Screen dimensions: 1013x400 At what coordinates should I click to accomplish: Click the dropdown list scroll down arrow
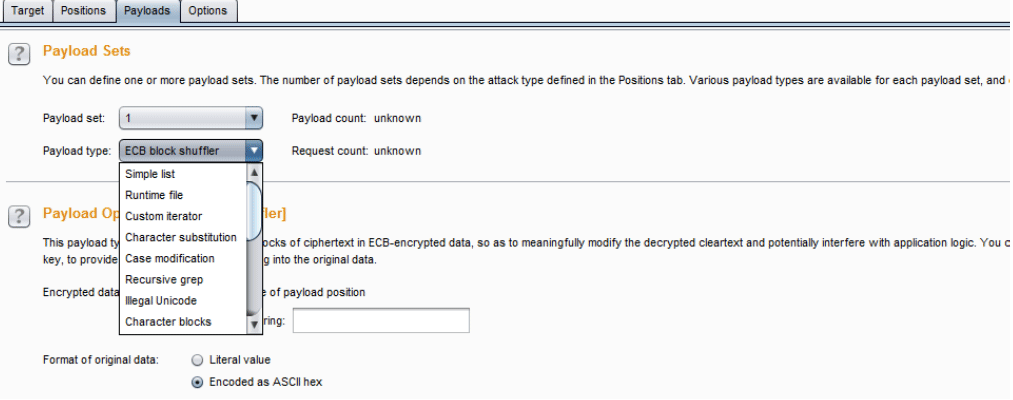(255, 324)
